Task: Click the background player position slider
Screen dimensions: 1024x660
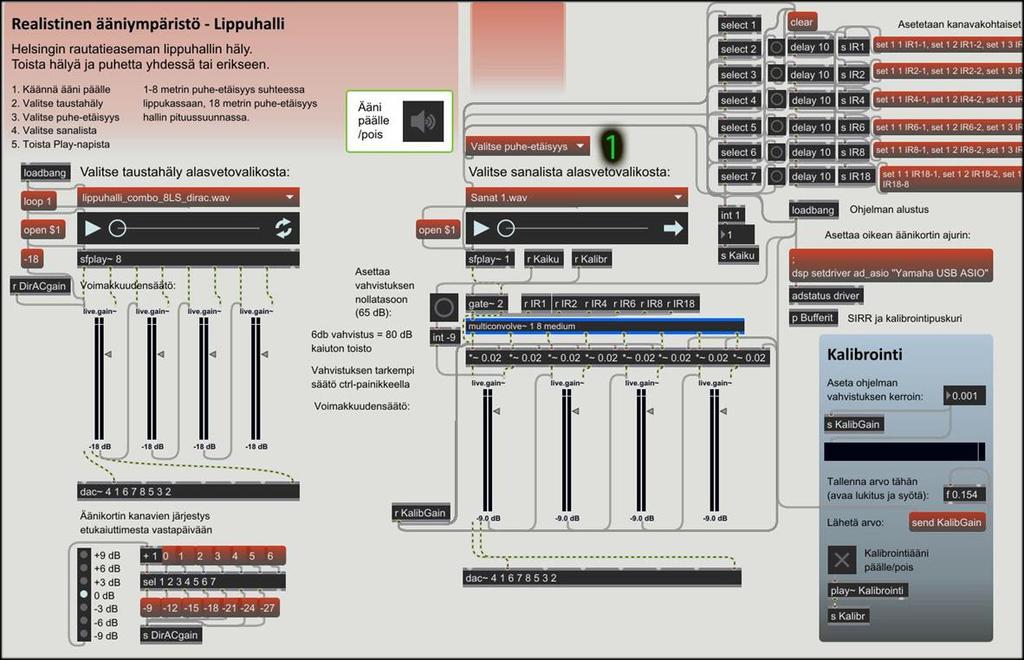Action: (x=188, y=228)
